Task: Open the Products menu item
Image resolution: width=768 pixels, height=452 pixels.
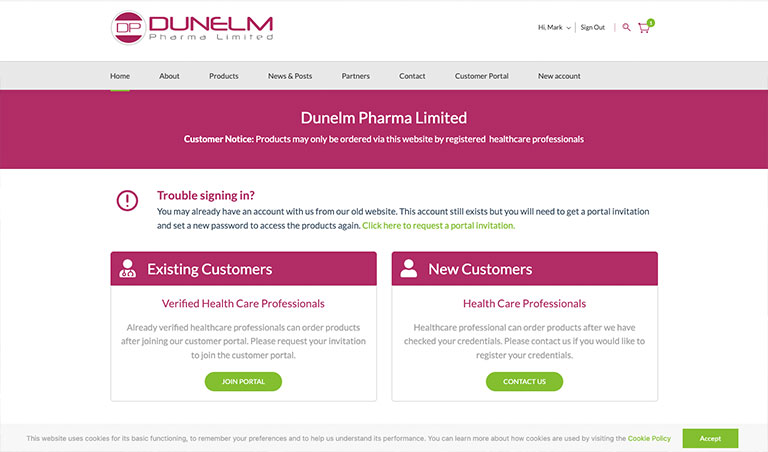Action: [x=224, y=76]
